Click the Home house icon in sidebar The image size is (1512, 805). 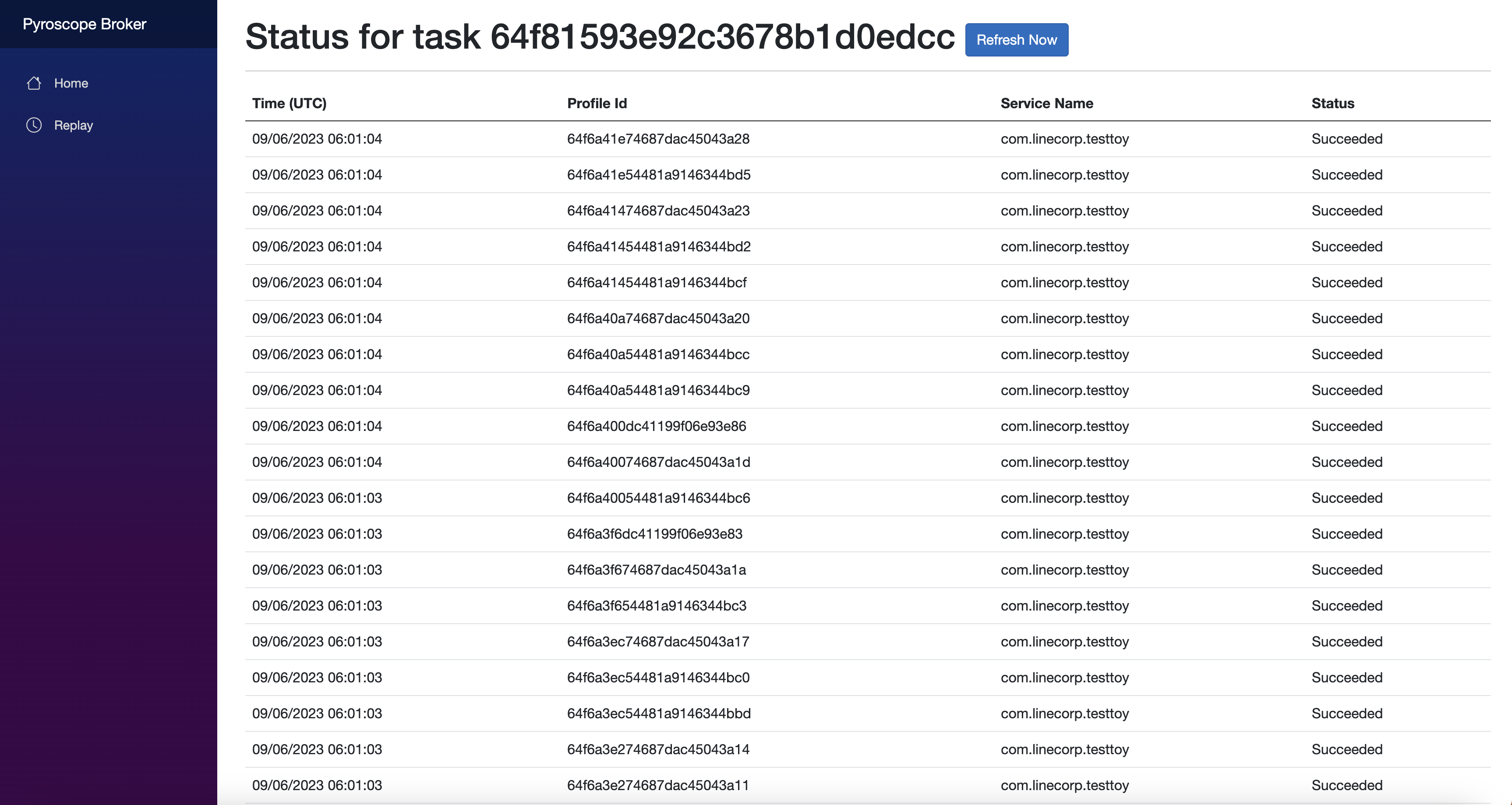point(34,83)
